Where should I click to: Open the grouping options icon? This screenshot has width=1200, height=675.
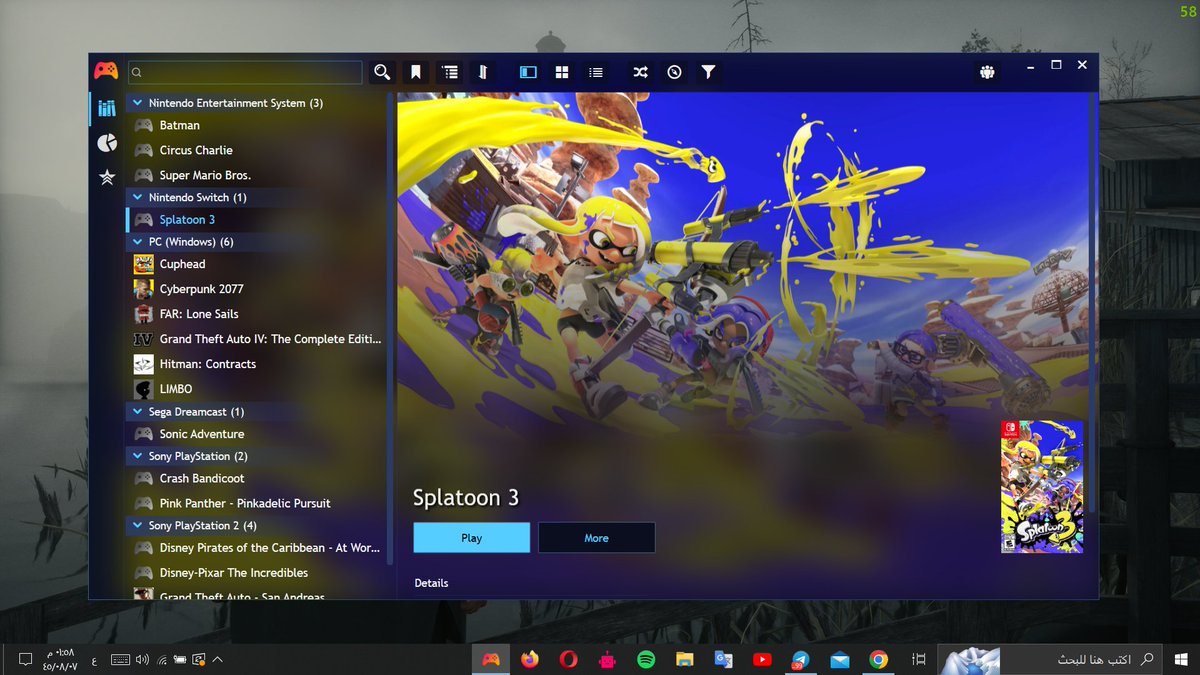click(450, 72)
